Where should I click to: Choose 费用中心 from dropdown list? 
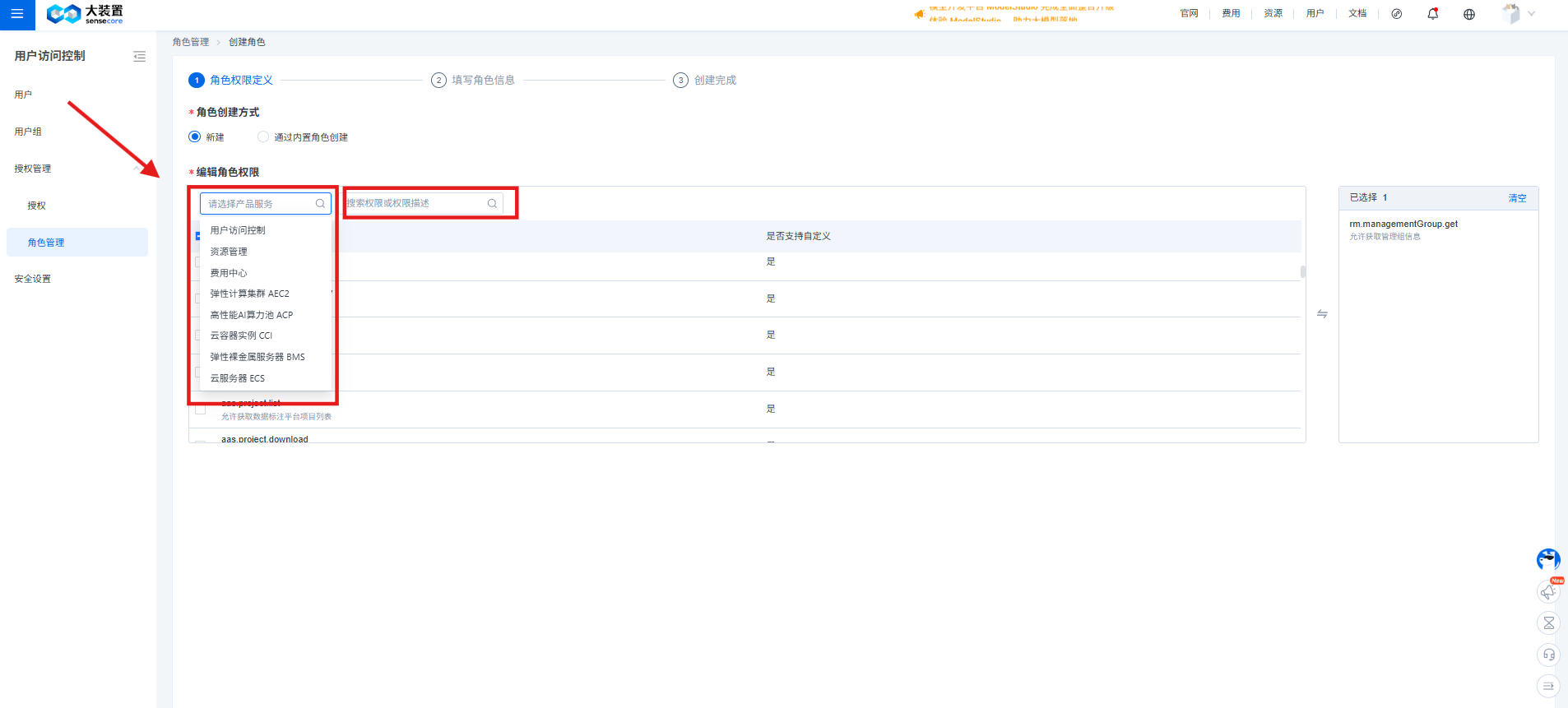click(x=265, y=273)
